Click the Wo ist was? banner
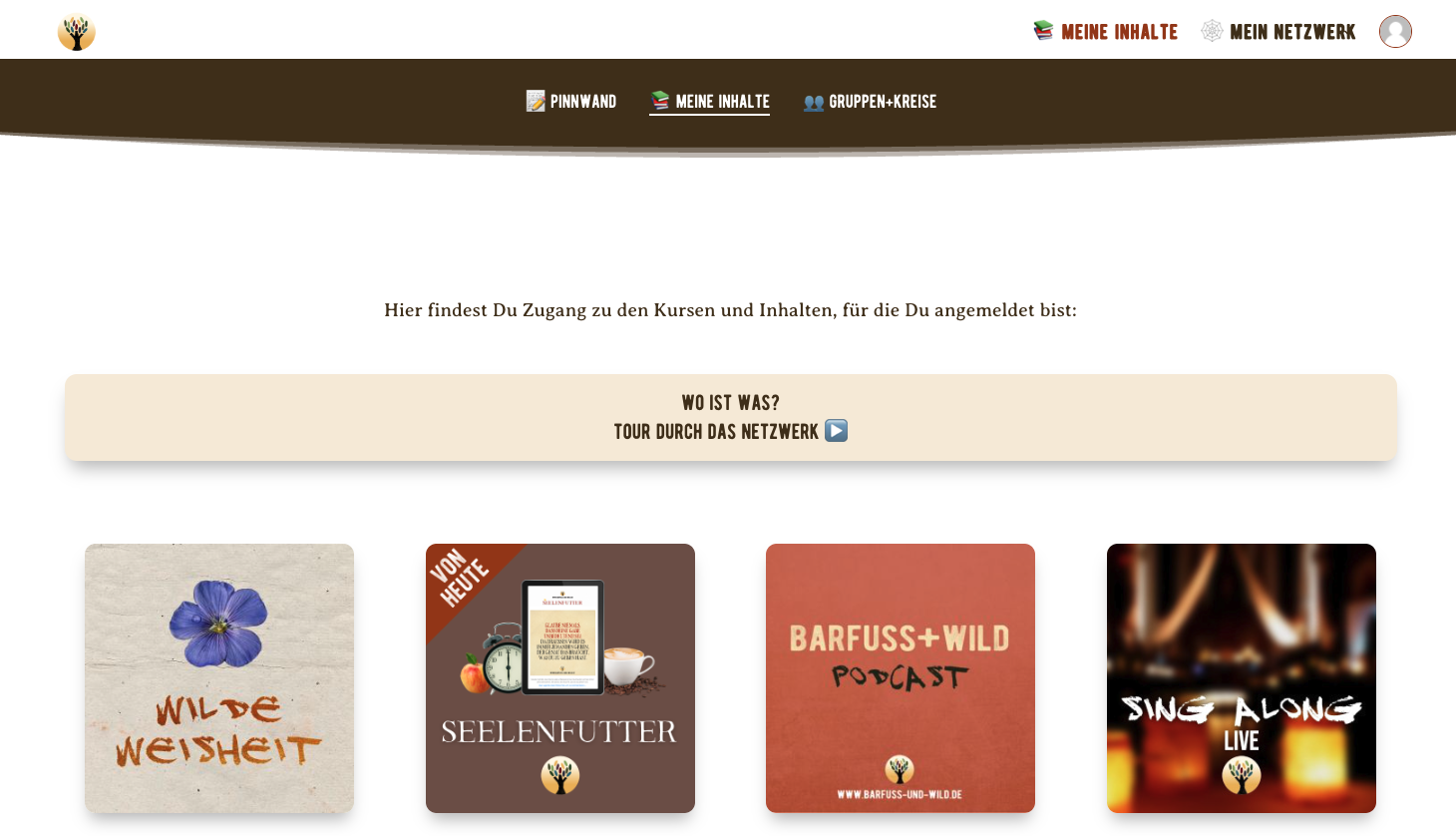 (x=731, y=417)
